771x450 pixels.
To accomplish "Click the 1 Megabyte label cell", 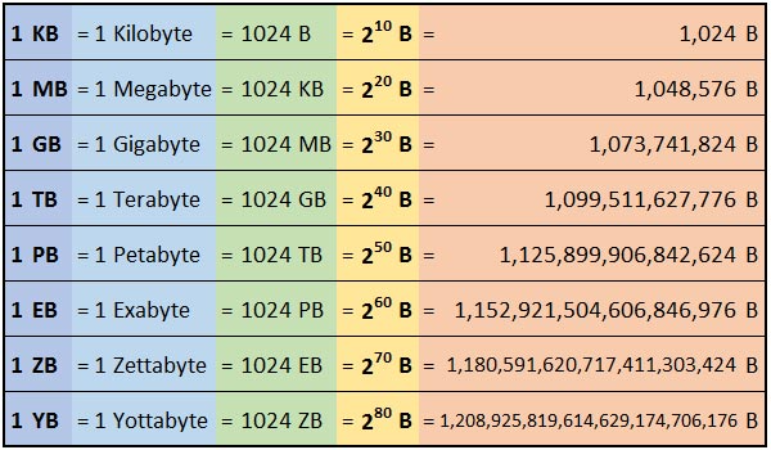I will coord(144,88).
